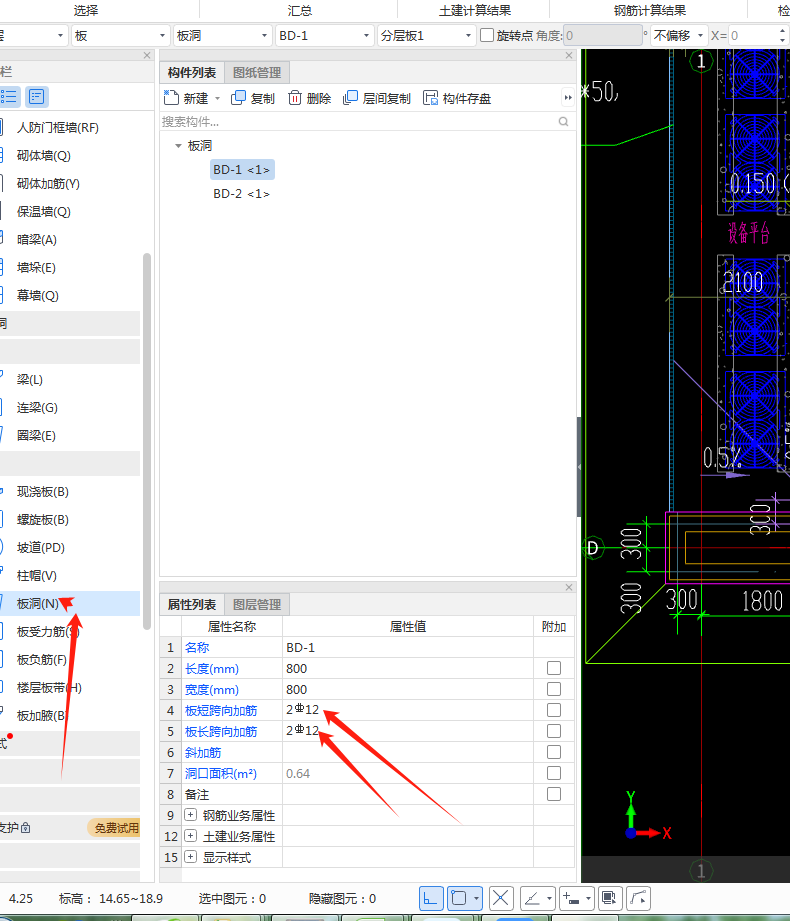The width and height of the screenshot is (790, 921).
Task: Check 附加 box for 长度(mm) row
Action: (553, 668)
